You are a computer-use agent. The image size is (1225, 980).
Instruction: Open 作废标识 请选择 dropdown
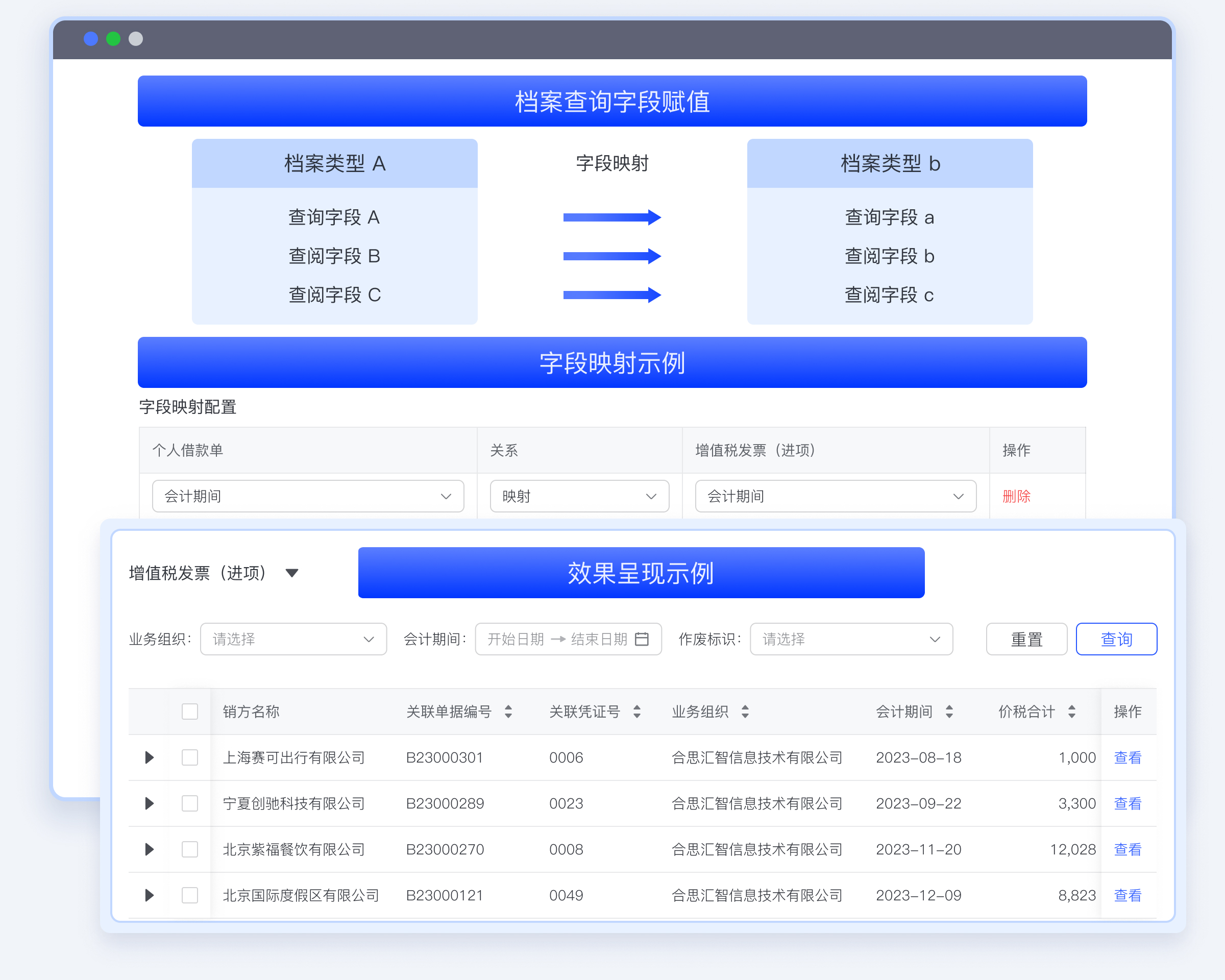(x=850, y=639)
